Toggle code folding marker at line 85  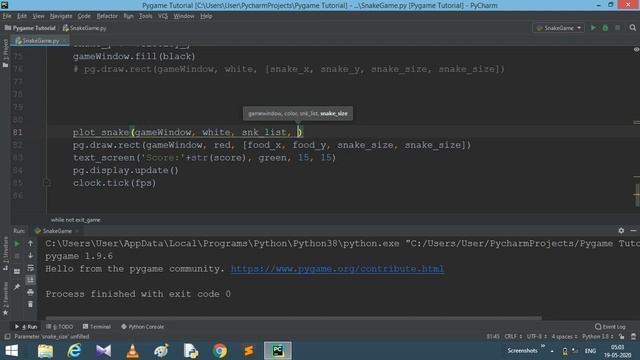pyautogui.click(x=47, y=183)
